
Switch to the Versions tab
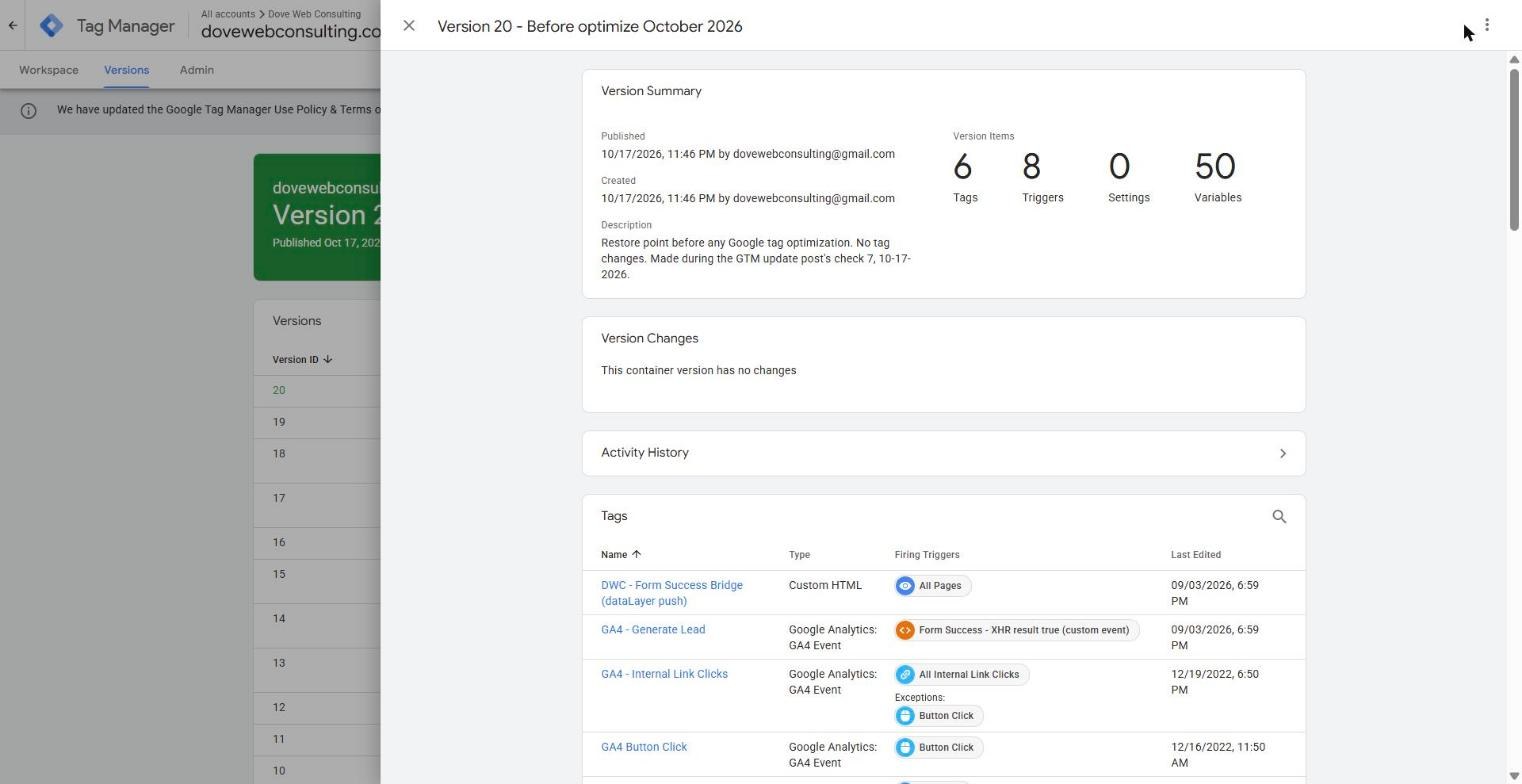pyautogui.click(x=126, y=70)
